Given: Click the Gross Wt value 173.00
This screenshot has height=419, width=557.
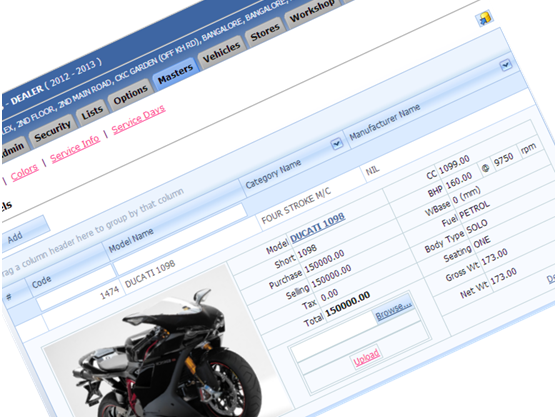Looking at the screenshot, I should 494,258.
